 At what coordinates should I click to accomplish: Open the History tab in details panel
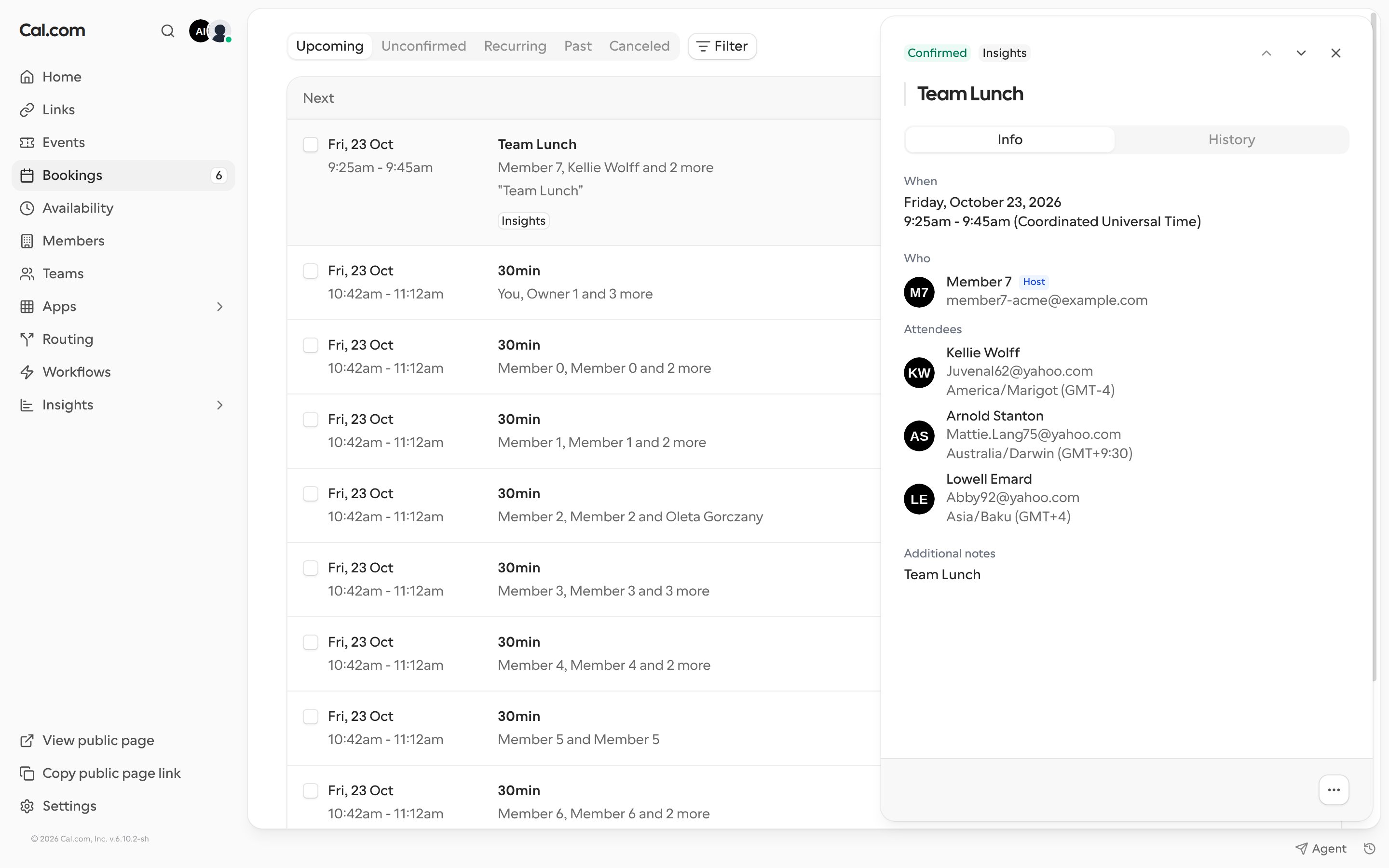(x=1232, y=139)
